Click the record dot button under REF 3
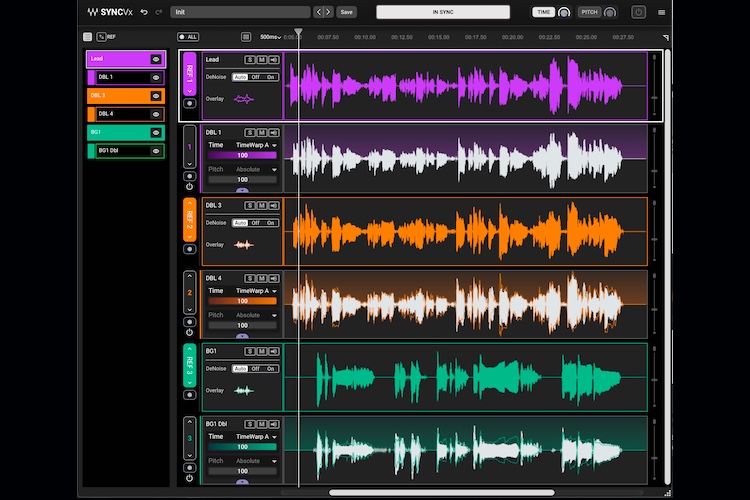Viewport: 750px width, 500px height. (190, 395)
